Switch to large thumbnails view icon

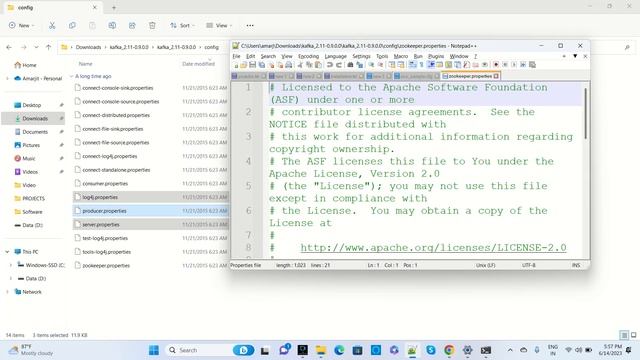point(633,335)
